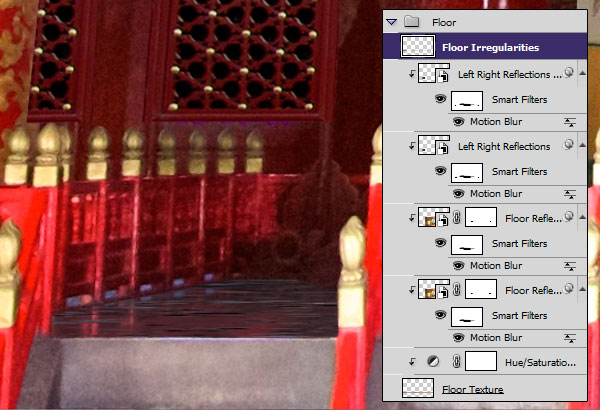600x410 pixels.
Task: Toggle Motion Blur eye under first 'Floor Refle...' layer
Action: tap(458, 266)
